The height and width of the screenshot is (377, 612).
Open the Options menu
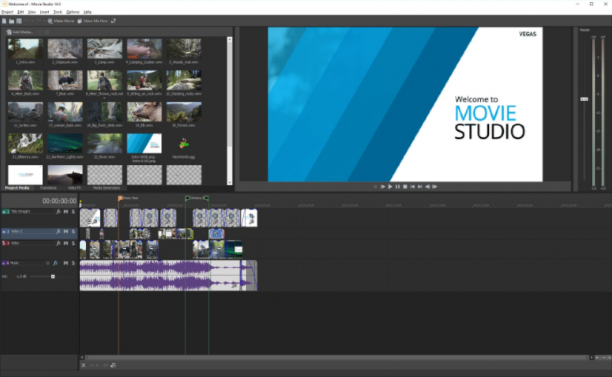click(x=73, y=12)
